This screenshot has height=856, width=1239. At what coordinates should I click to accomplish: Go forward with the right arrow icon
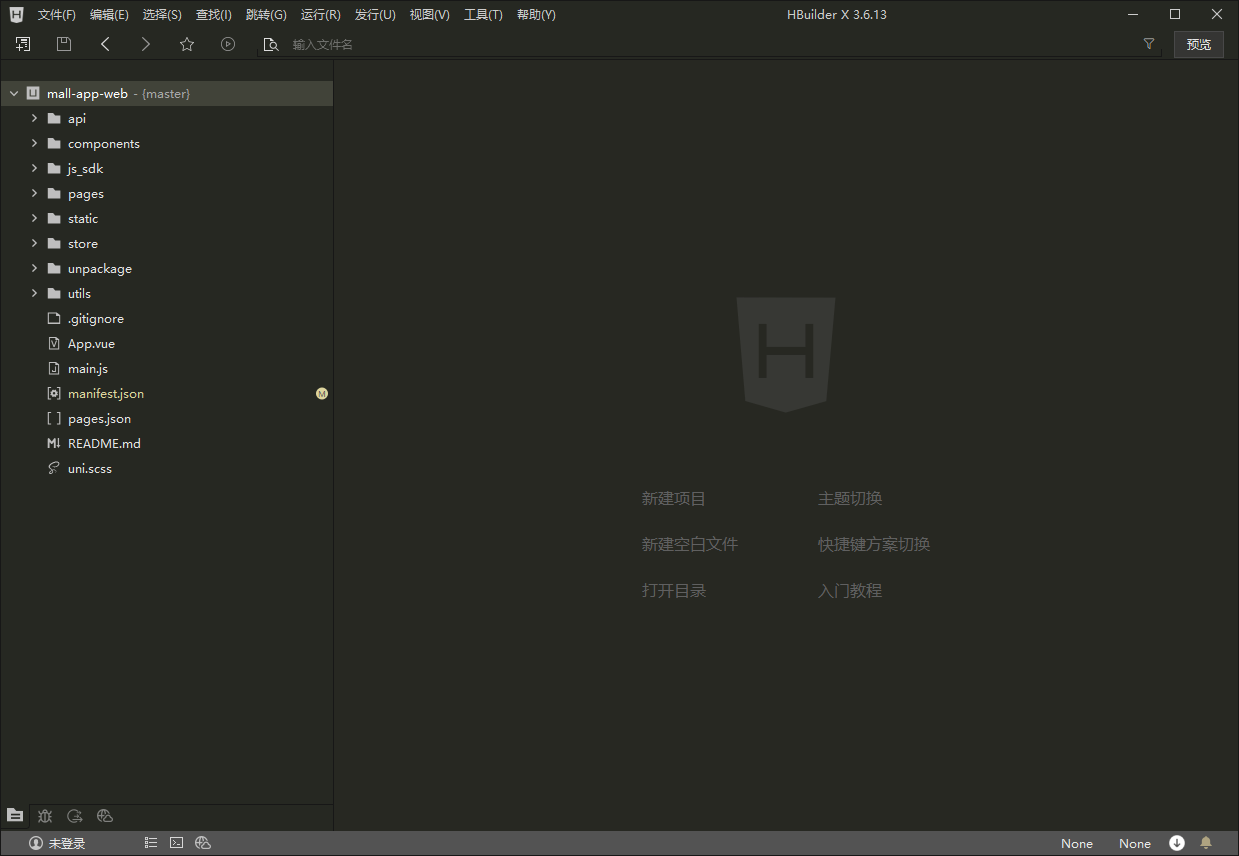coord(146,44)
